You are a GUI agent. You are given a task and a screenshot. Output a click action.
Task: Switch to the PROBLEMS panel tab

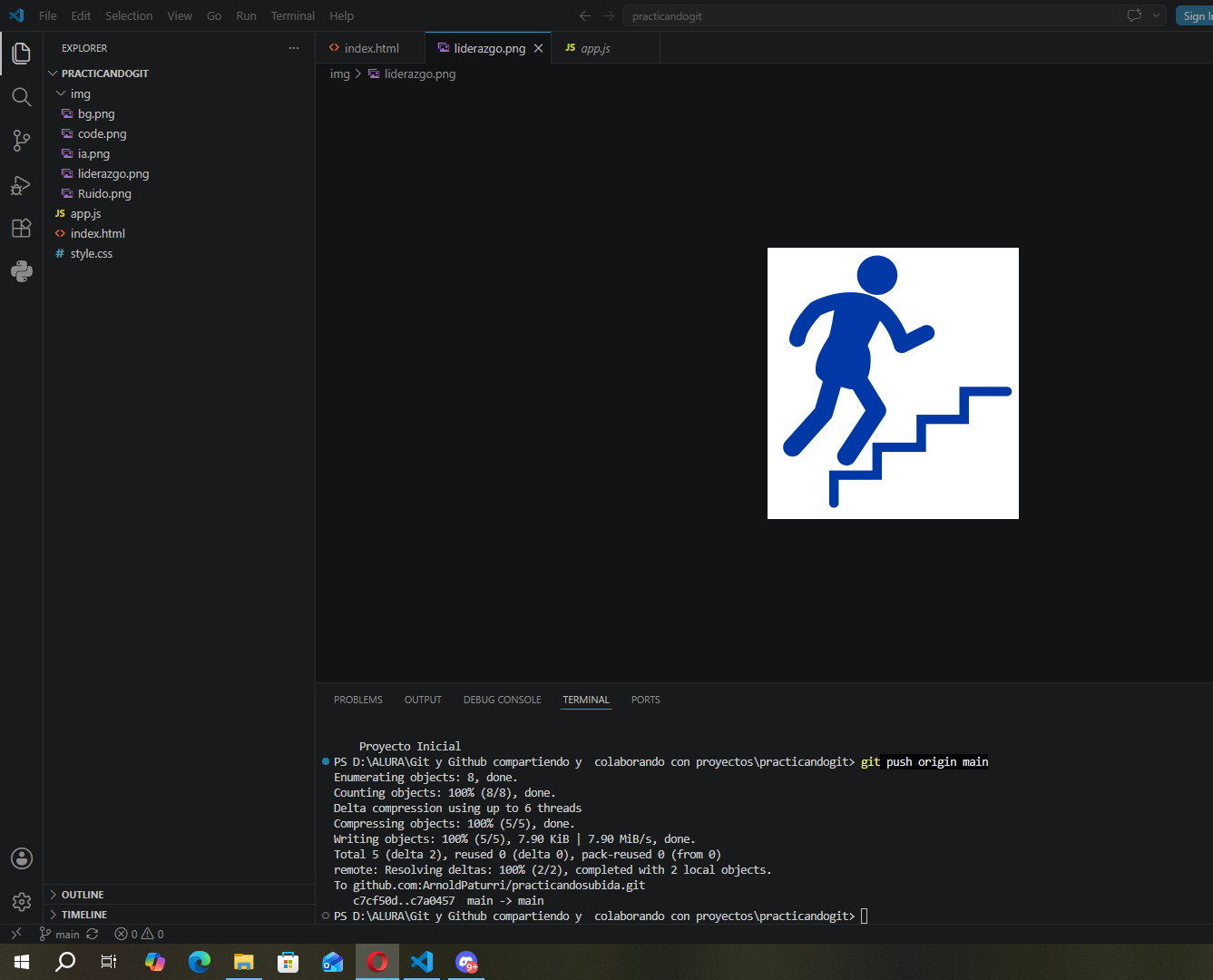(x=358, y=700)
